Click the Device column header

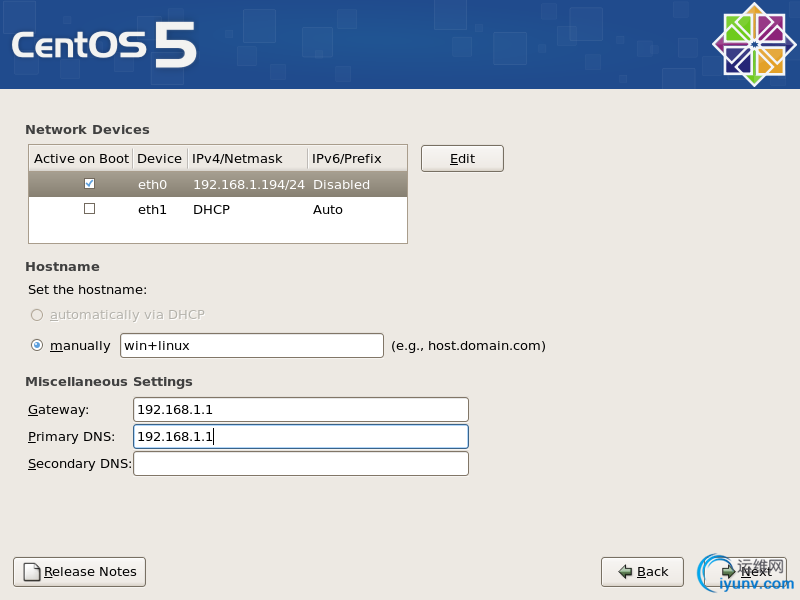(x=160, y=159)
